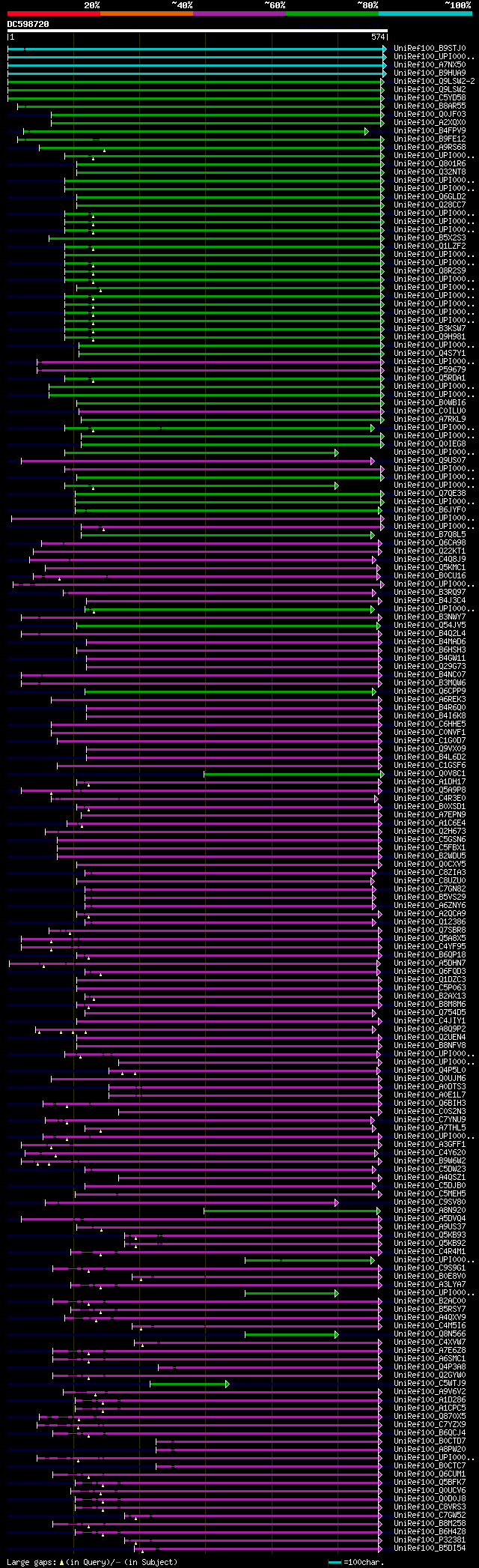Click the green alignment bar for Q6CPP9

point(229,691)
